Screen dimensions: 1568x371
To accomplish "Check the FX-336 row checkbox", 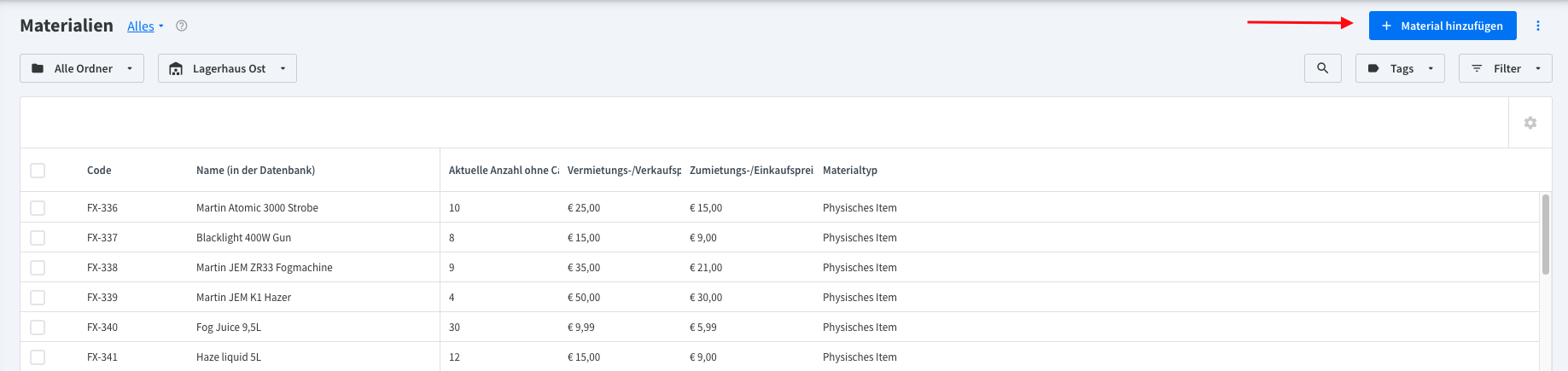I will pos(38,208).
